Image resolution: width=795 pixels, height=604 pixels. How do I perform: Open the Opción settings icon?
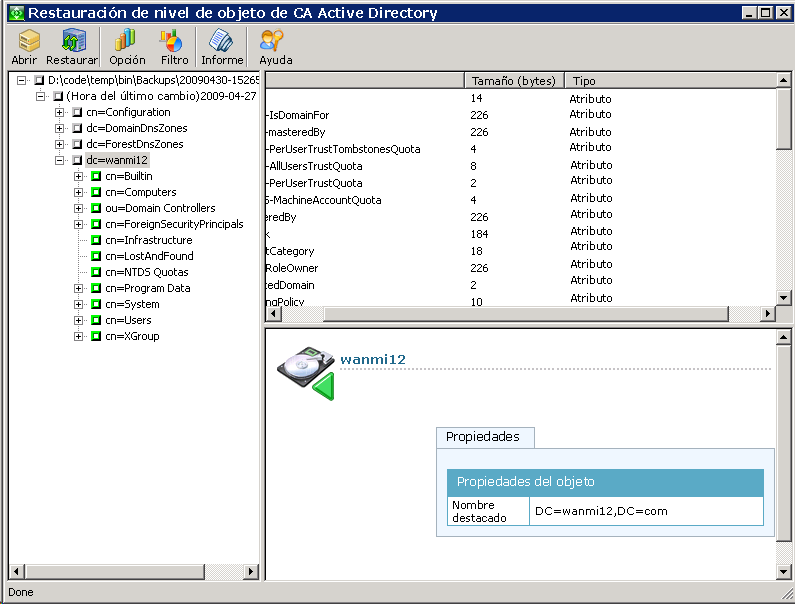pos(126,41)
